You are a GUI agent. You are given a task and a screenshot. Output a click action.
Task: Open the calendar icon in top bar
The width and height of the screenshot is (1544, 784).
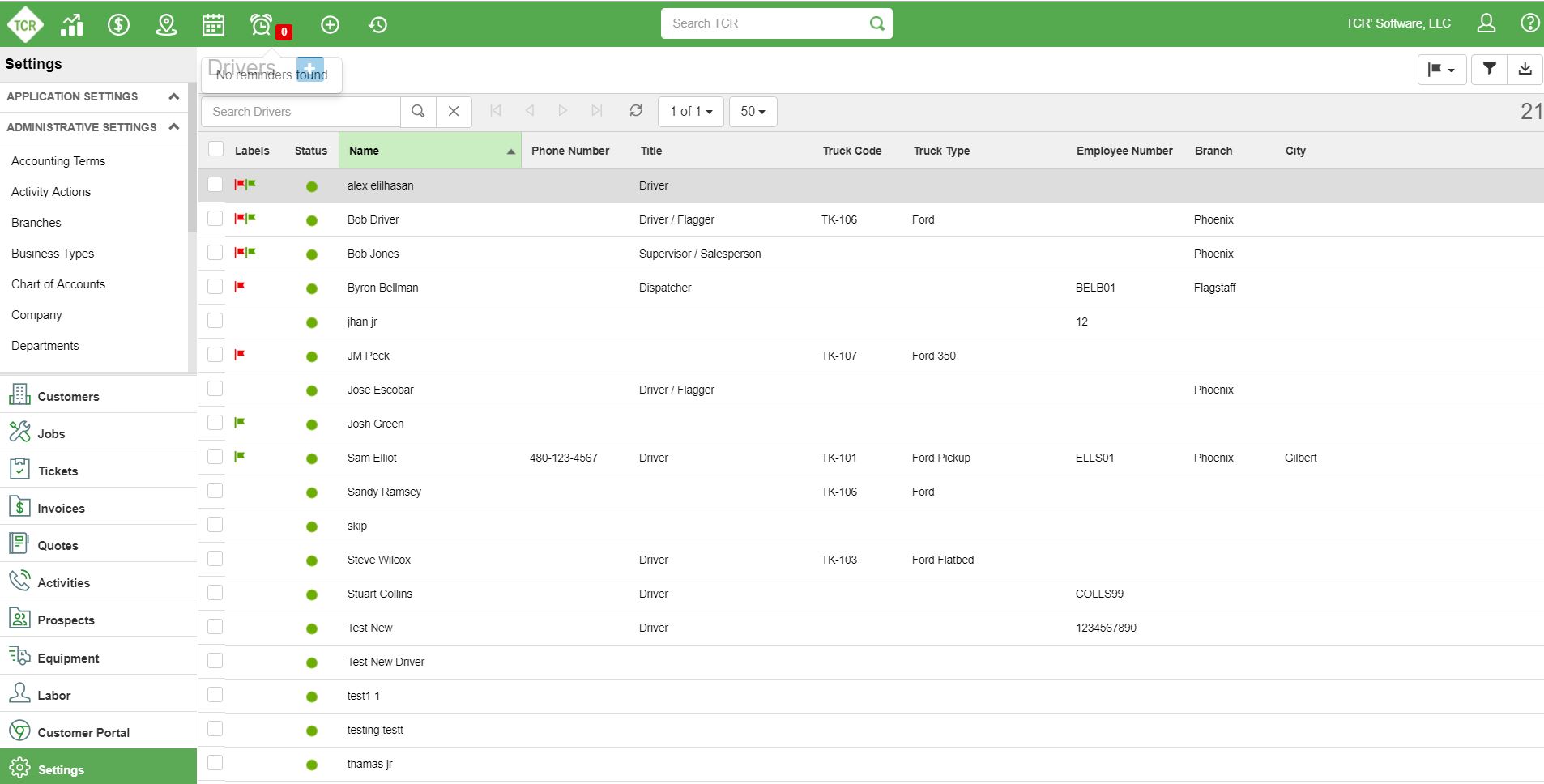tap(213, 24)
